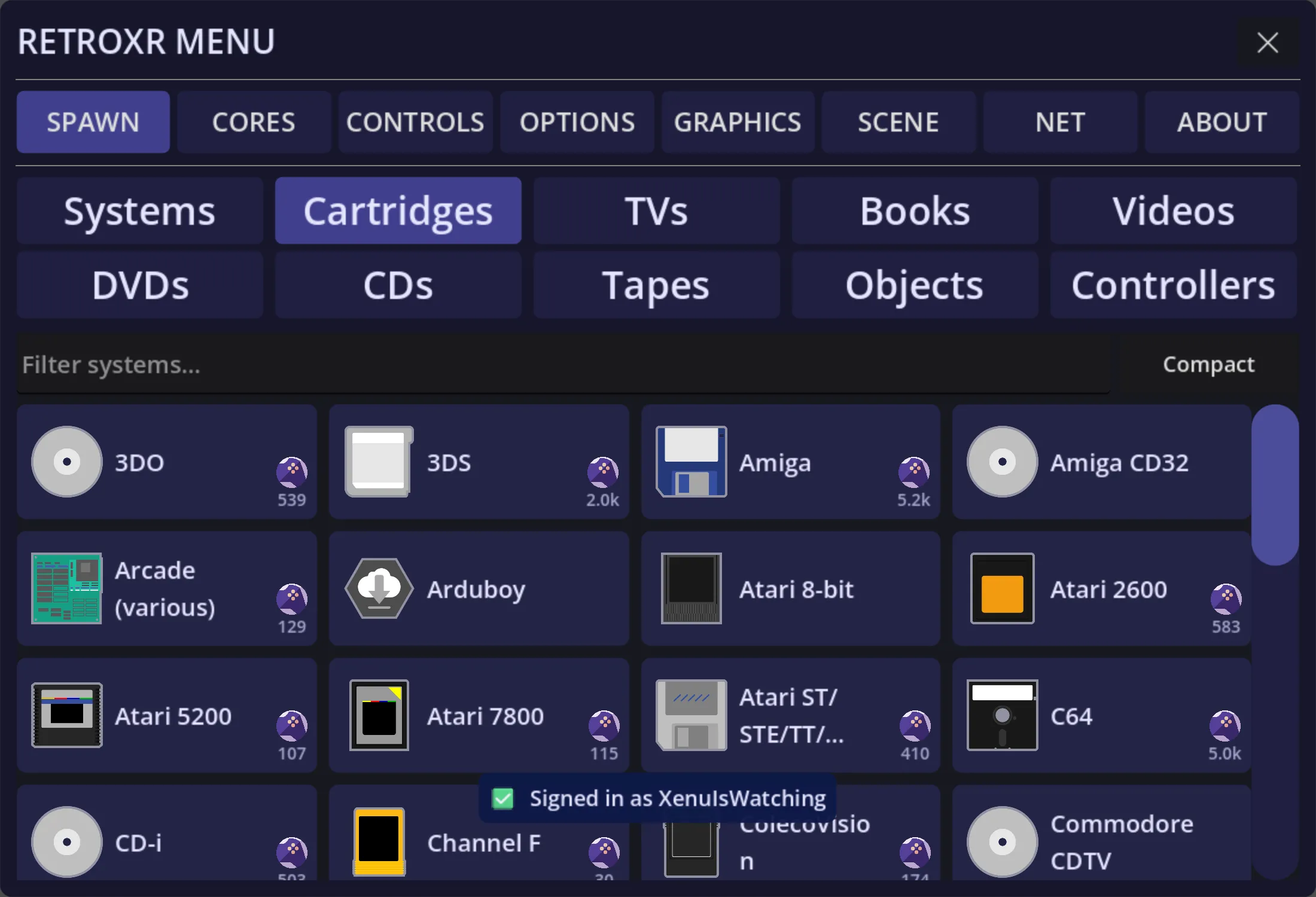Click the 'CD-i' label
This screenshot has width=1316, height=897.
click(x=138, y=843)
